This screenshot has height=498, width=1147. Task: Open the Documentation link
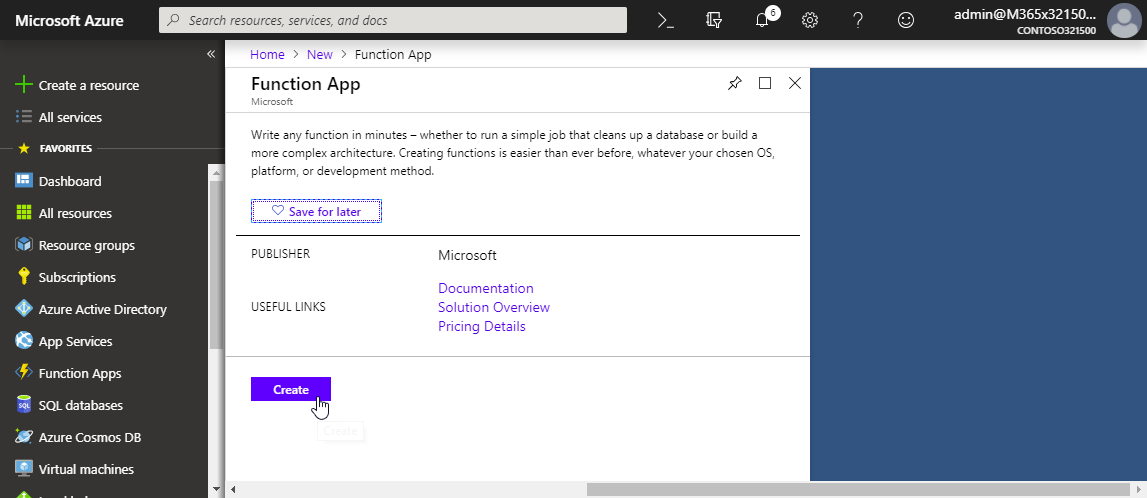[x=486, y=288]
